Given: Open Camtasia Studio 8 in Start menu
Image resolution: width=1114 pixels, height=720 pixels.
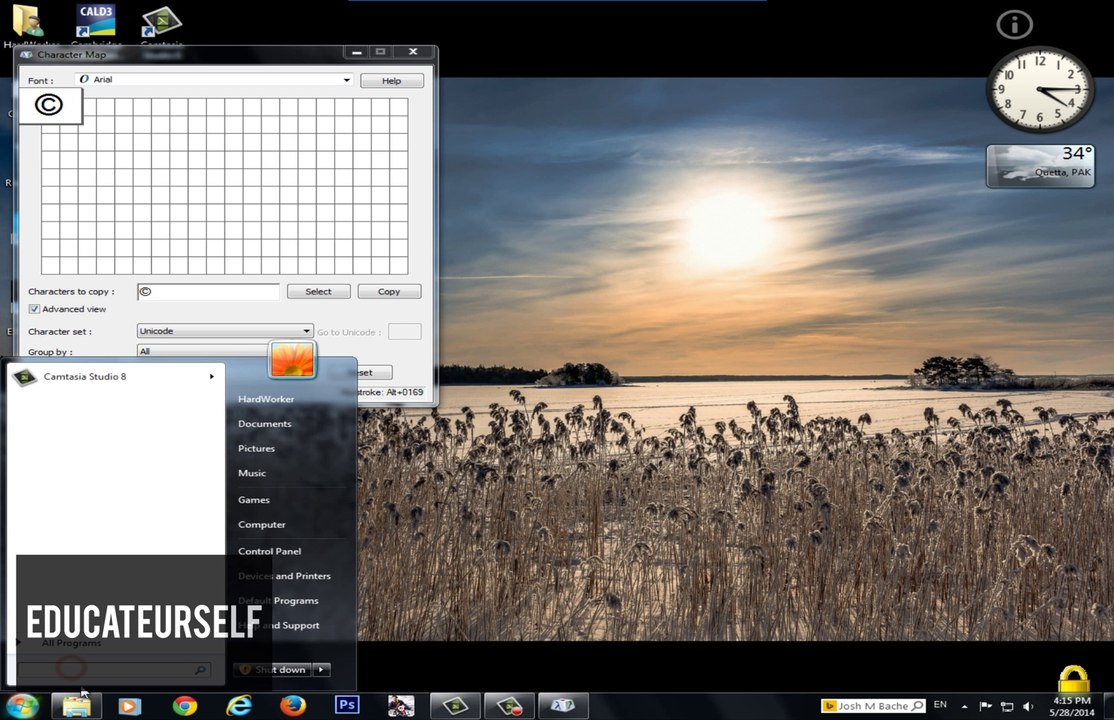Looking at the screenshot, I should 115,377.
